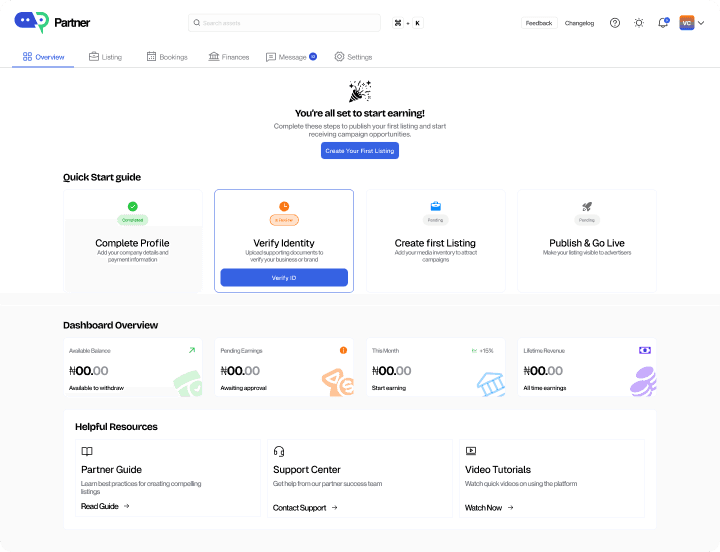Click the Message unread count badge
This screenshot has height=552, width=720.
[x=313, y=56]
